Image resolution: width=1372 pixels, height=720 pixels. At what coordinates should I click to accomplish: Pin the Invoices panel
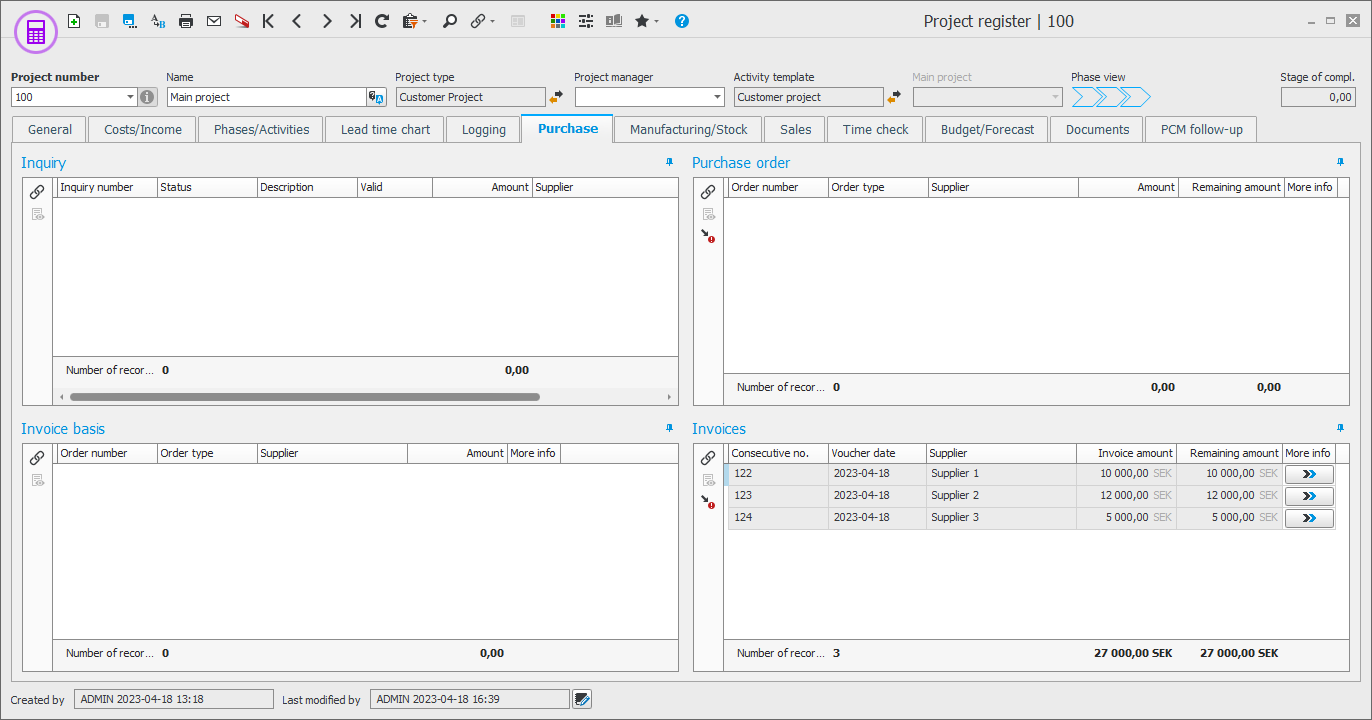(x=1340, y=428)
